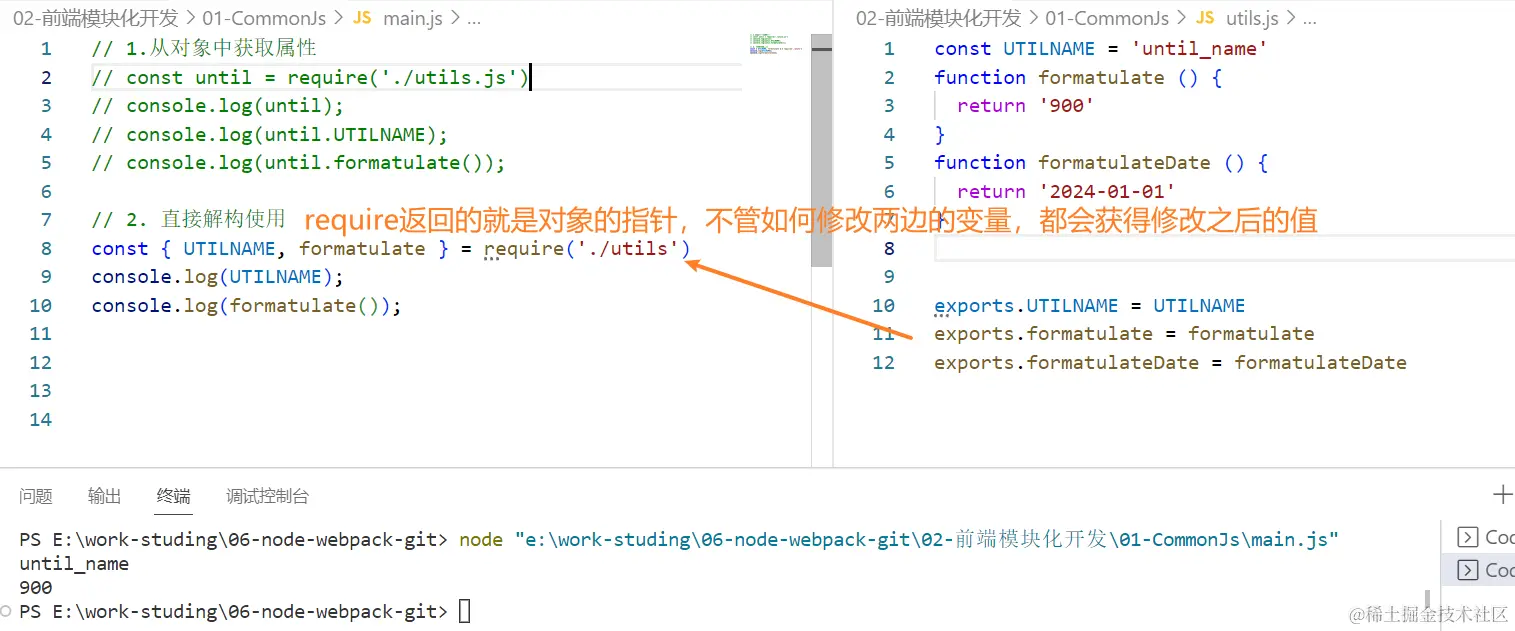Click JS file icon beside main.js breadcrumb
Viewport: 1515px width, 631px height.
(x=362, y=18)
